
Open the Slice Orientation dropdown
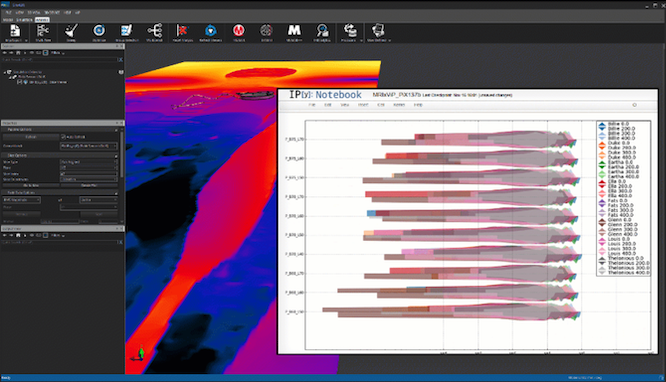click(89, 179)
